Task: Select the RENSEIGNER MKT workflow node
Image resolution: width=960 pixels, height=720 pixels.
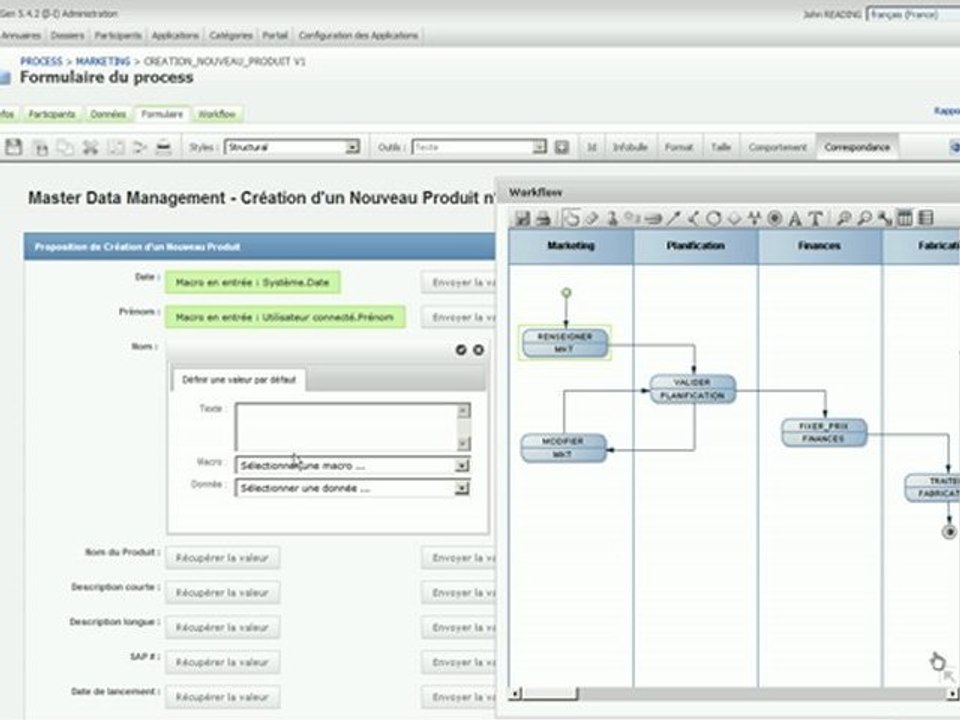Action: coord(565,343)
